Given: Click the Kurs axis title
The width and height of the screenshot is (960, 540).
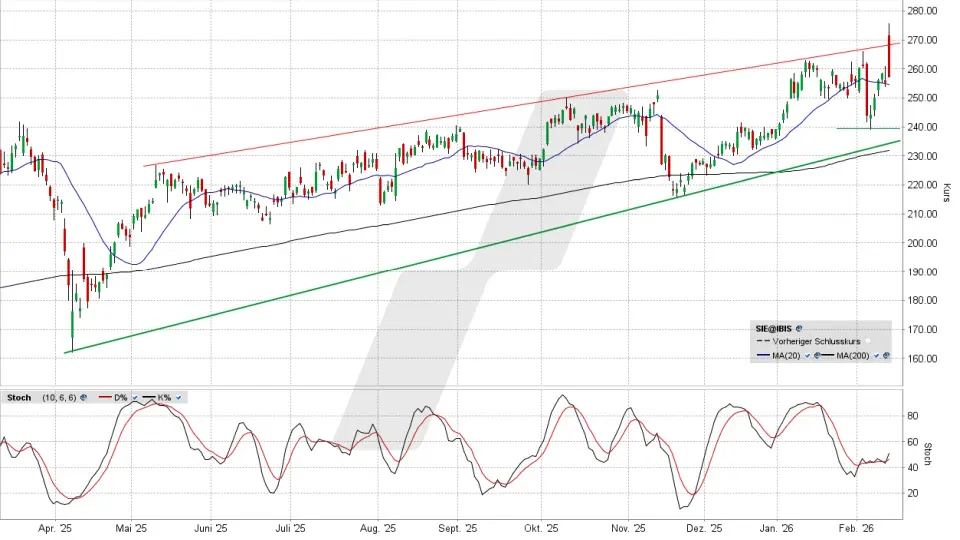Looking at the screenshot, I should tap(947, 192).
